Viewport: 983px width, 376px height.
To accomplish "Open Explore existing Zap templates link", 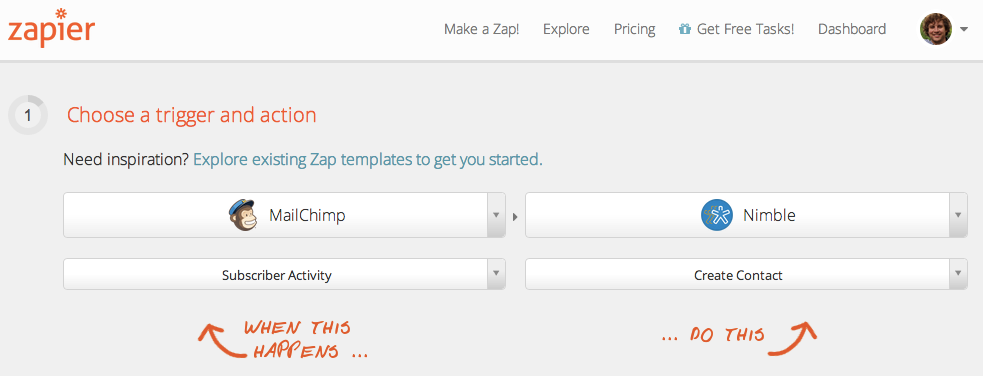I will pos(368,159).
